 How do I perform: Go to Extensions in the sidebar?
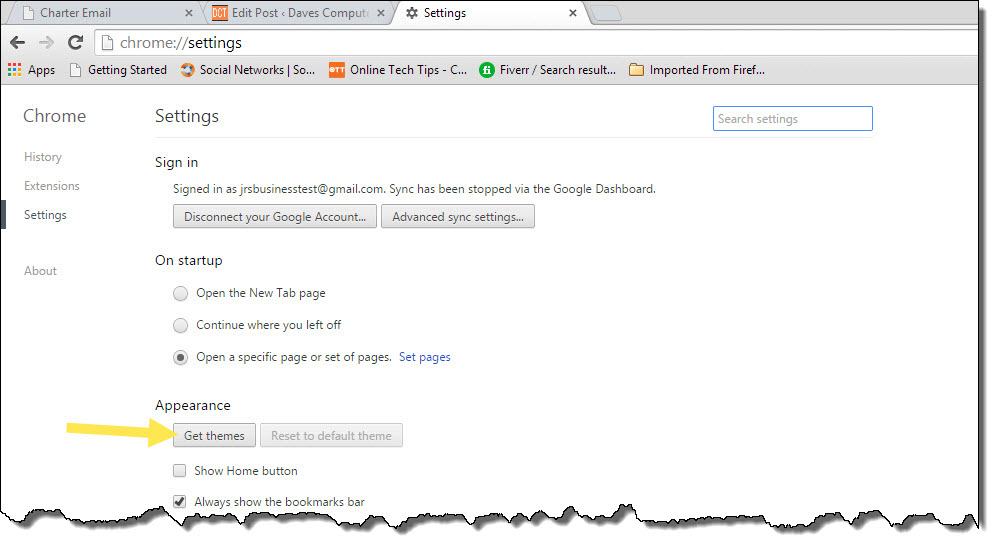point(52,186)
